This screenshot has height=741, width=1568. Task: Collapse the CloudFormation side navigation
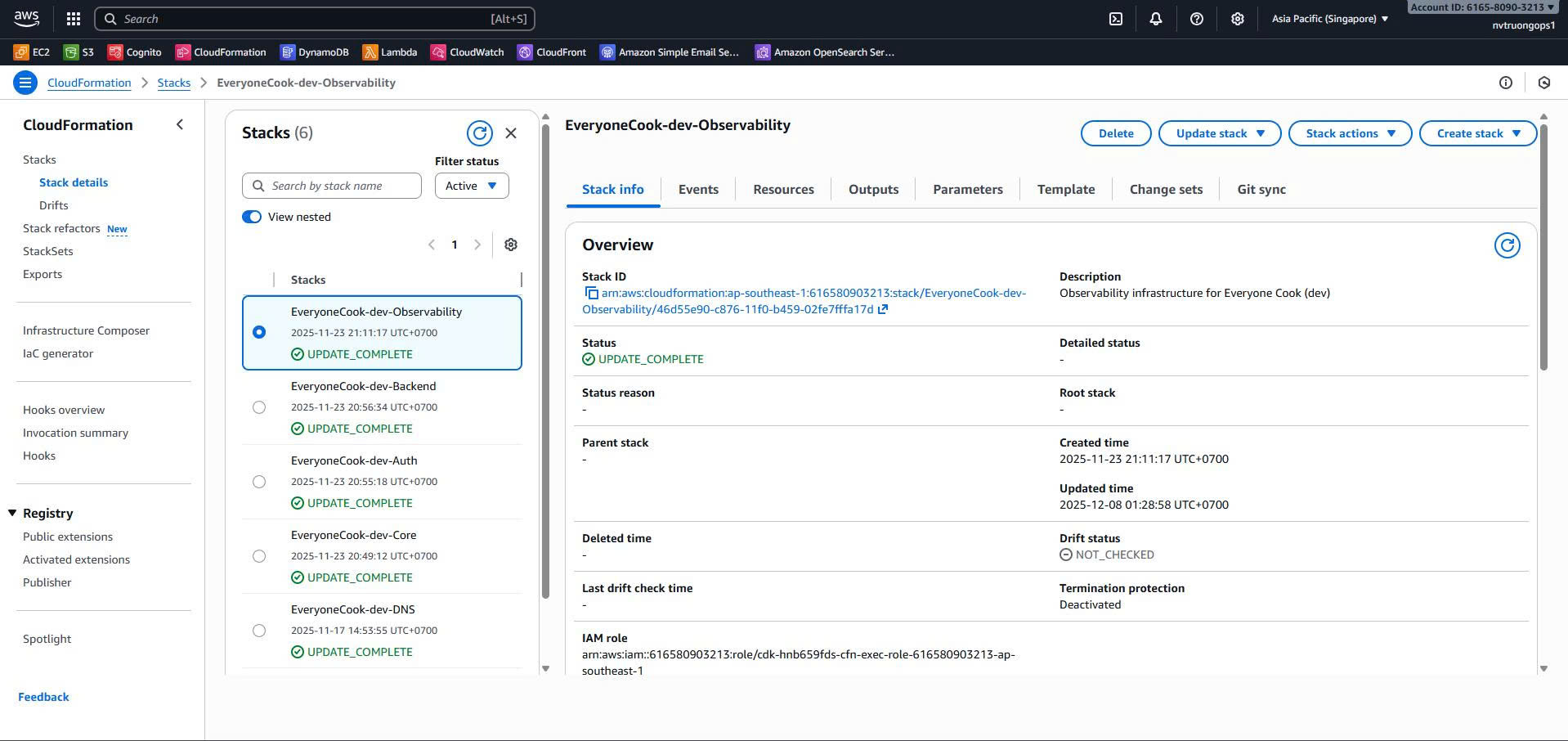[x=180, y=124]
